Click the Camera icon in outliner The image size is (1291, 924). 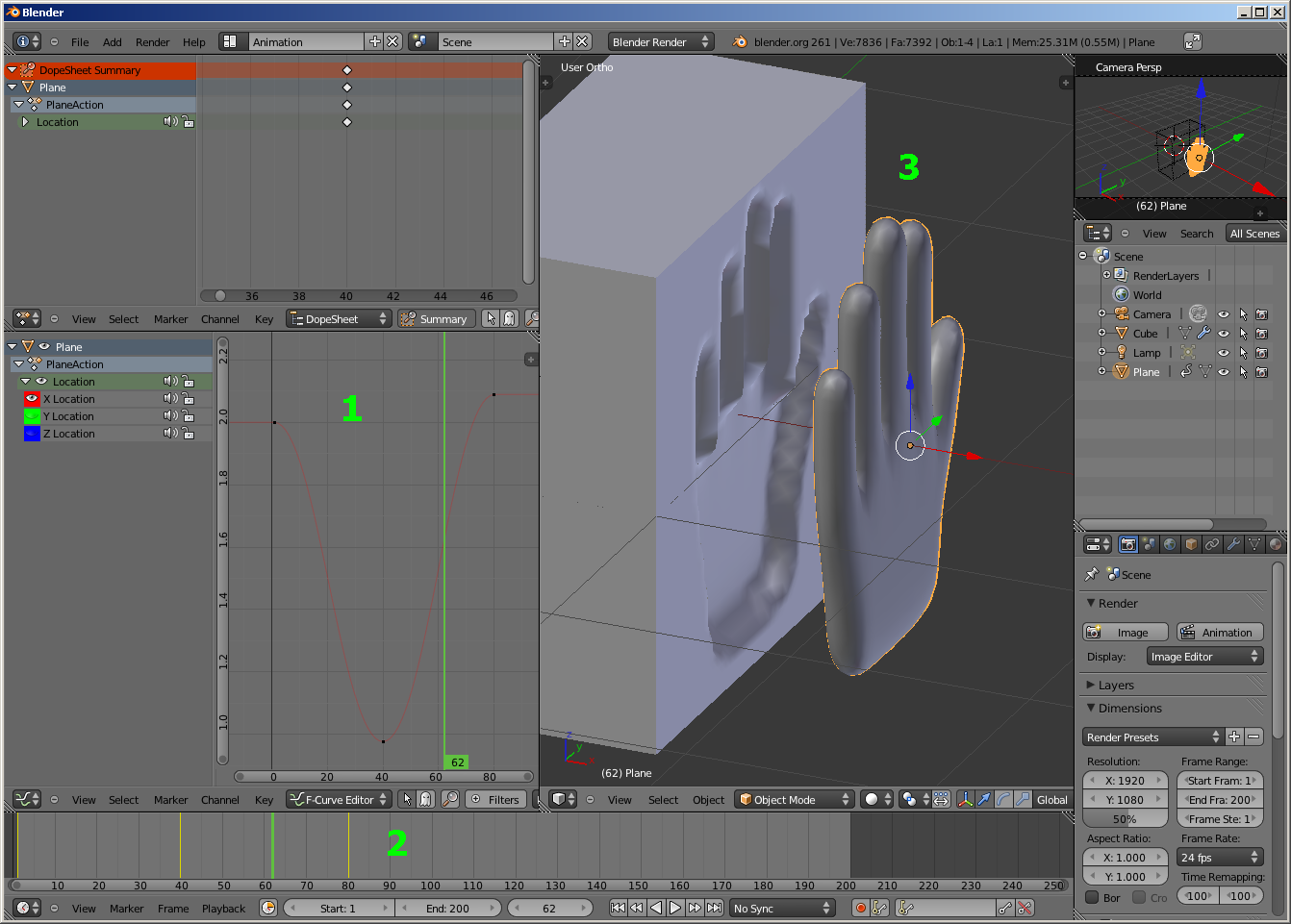pyautogui.click(x=1122, y=314)
